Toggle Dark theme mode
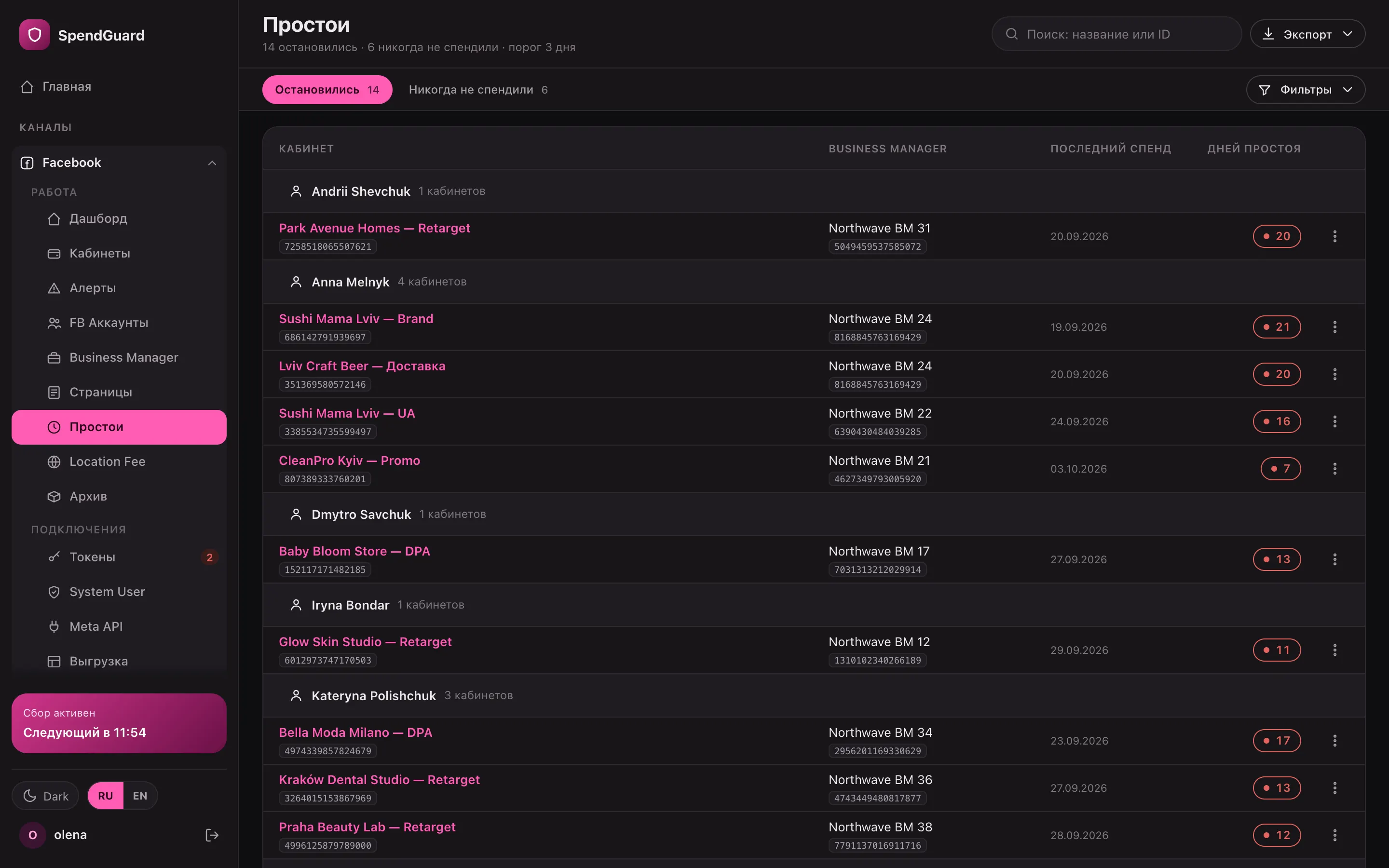This screenshot has width=1389, height=868. point(45,796)
